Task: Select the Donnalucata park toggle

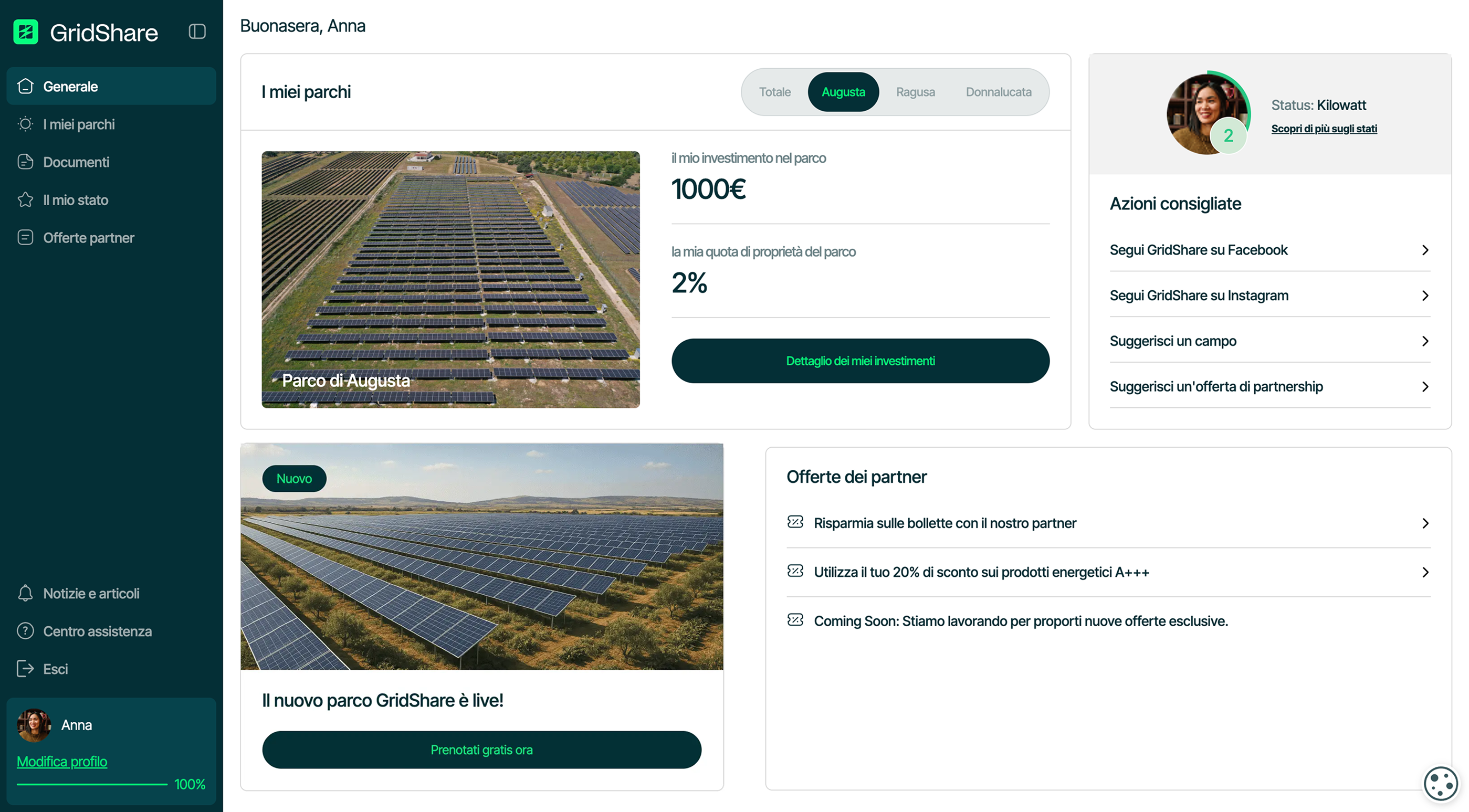Action: pyautogui.click(x=998, y=92)
